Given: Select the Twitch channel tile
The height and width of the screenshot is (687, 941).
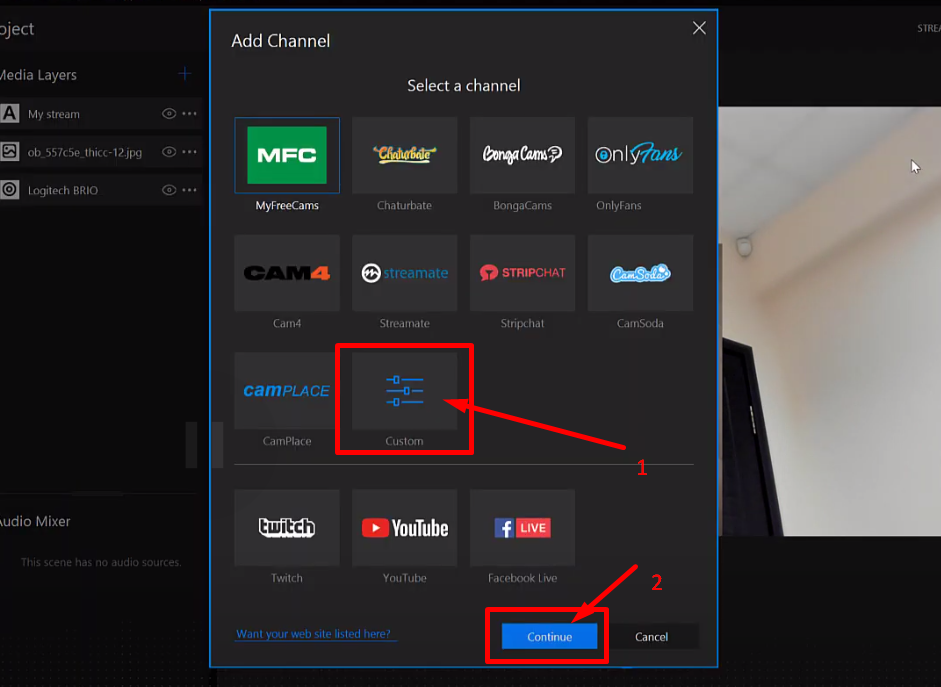Looking at the screenshot, I should [287, 527].
